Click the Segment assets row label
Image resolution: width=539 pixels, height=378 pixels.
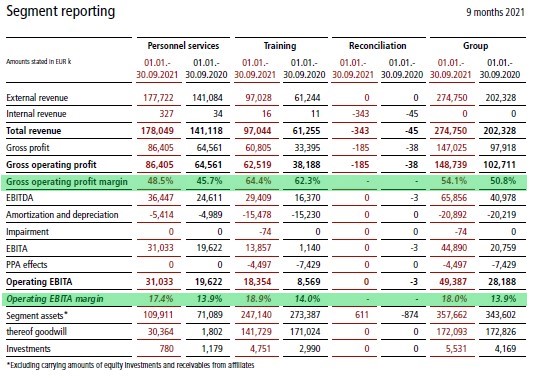tap(36, 315)
